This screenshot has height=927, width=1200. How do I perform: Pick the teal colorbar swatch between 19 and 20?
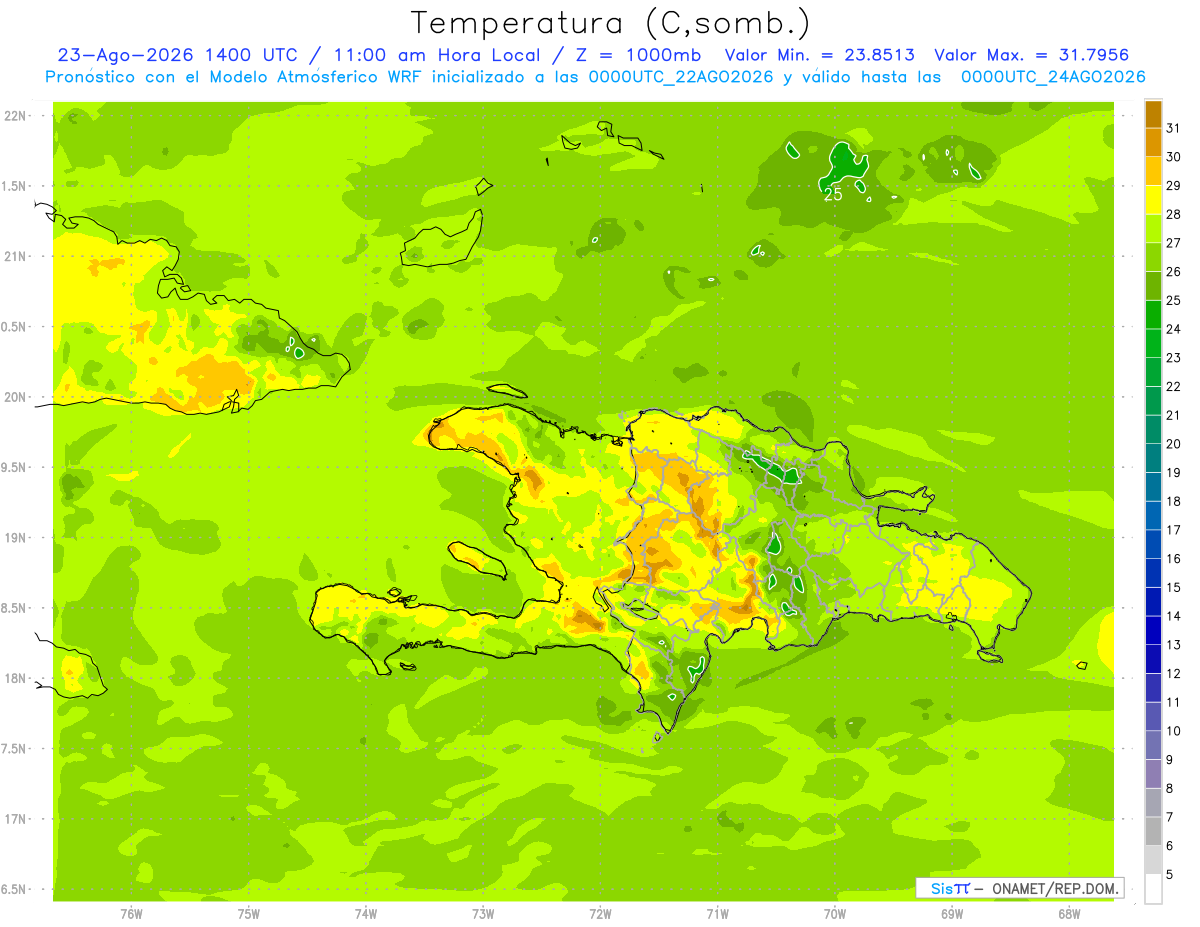tap(1153, 459)
